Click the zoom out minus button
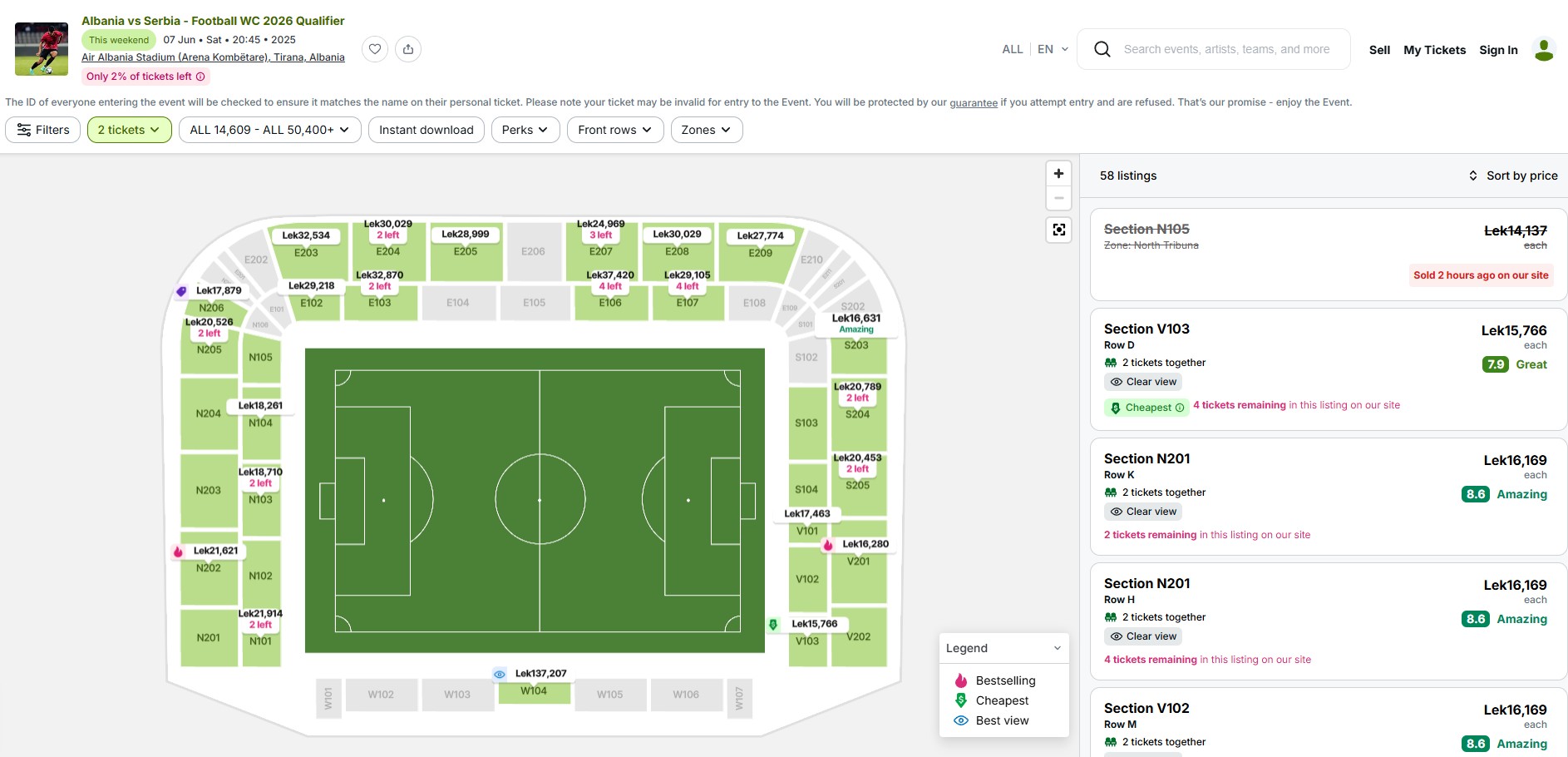This screenshot has width=1568, height=757. (x=1058, y=198)
